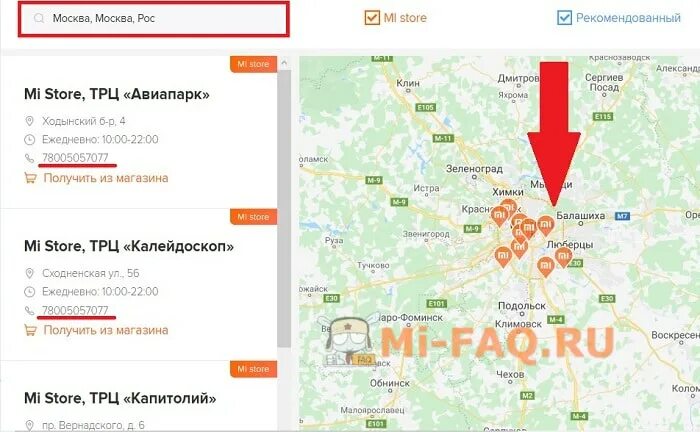Click the cart icon in the Калейдоскоп card
This screenshot has height=432, width=700.
pos(30,330)
